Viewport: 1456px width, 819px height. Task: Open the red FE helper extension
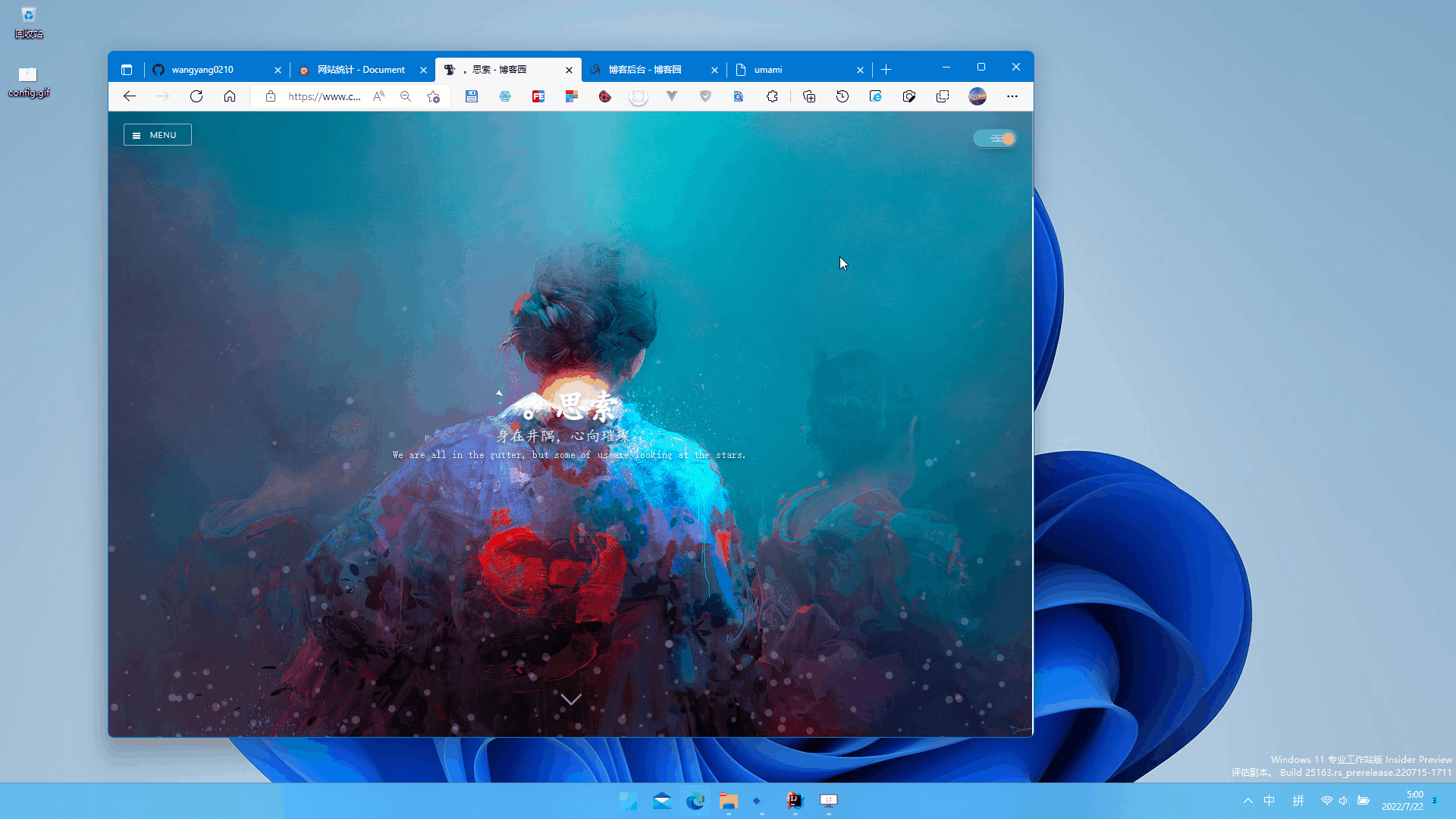[538, 96]
